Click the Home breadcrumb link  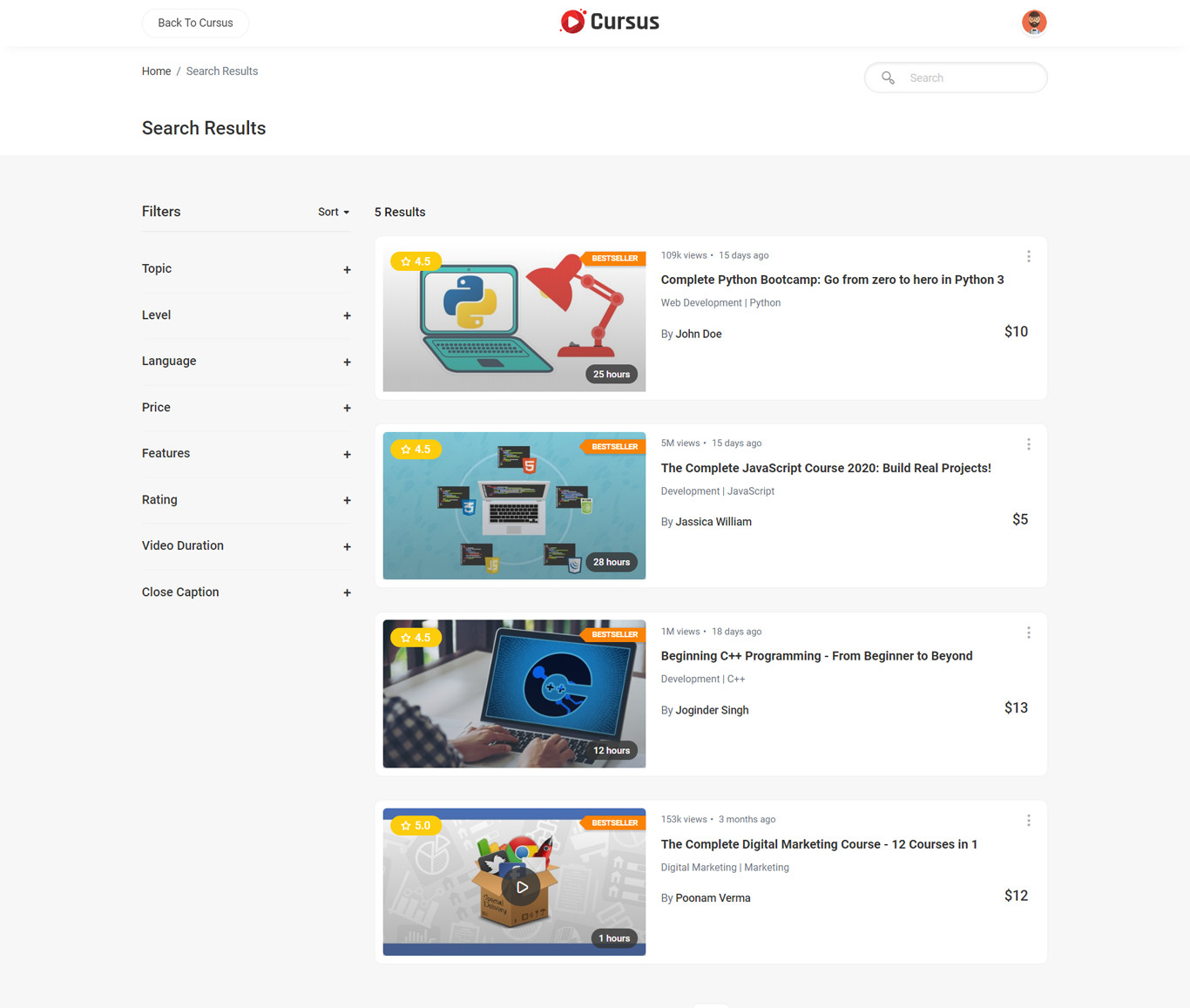[x=156, y=71]
